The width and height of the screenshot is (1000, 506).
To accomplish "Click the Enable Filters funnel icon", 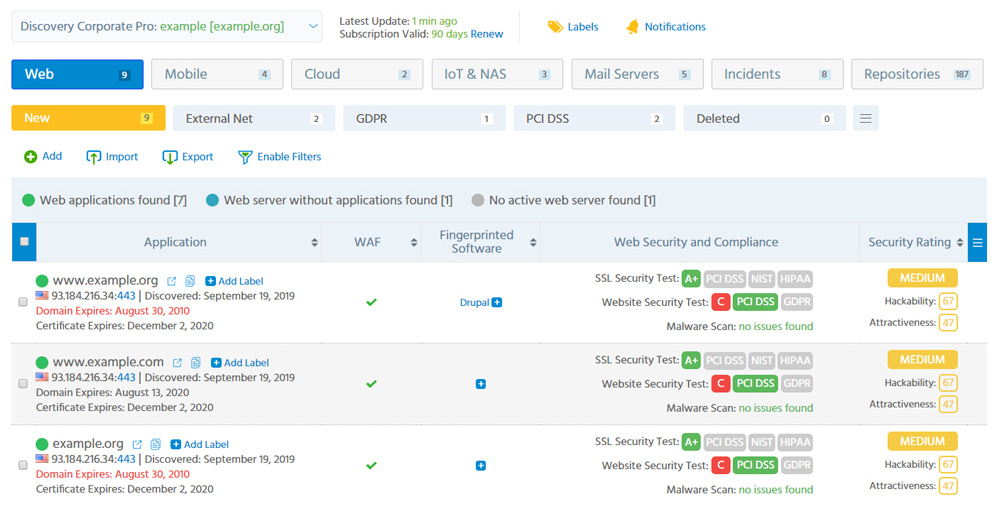I will pyautogui.click(x=244, y=157).
